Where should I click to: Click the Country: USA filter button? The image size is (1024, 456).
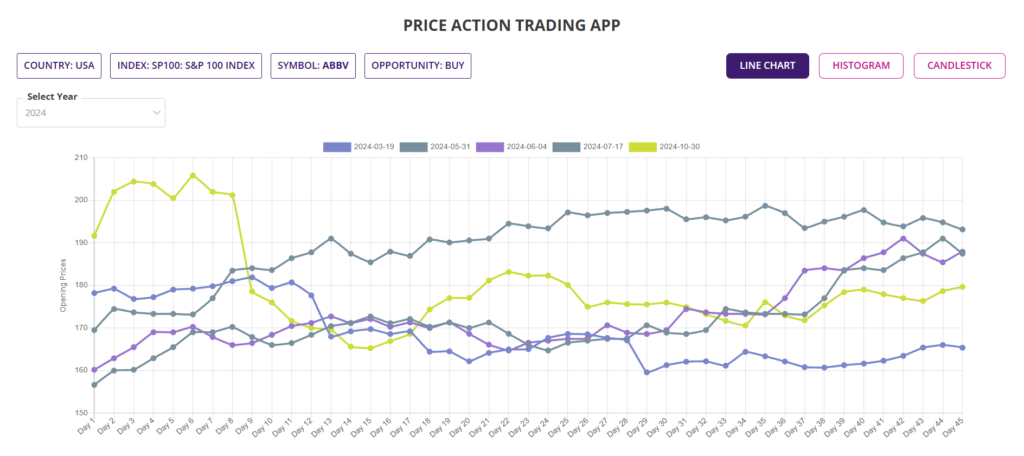(x=59, y=66)
